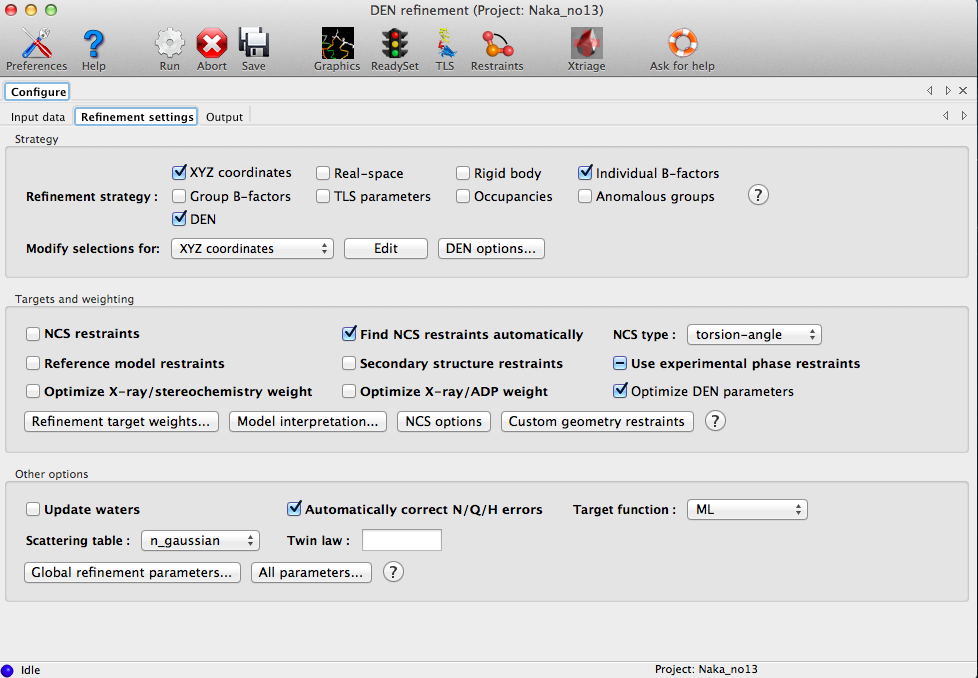Open Refinement target weights settings
The width and height of the screenshot is (978, 678).
(121, 422)
